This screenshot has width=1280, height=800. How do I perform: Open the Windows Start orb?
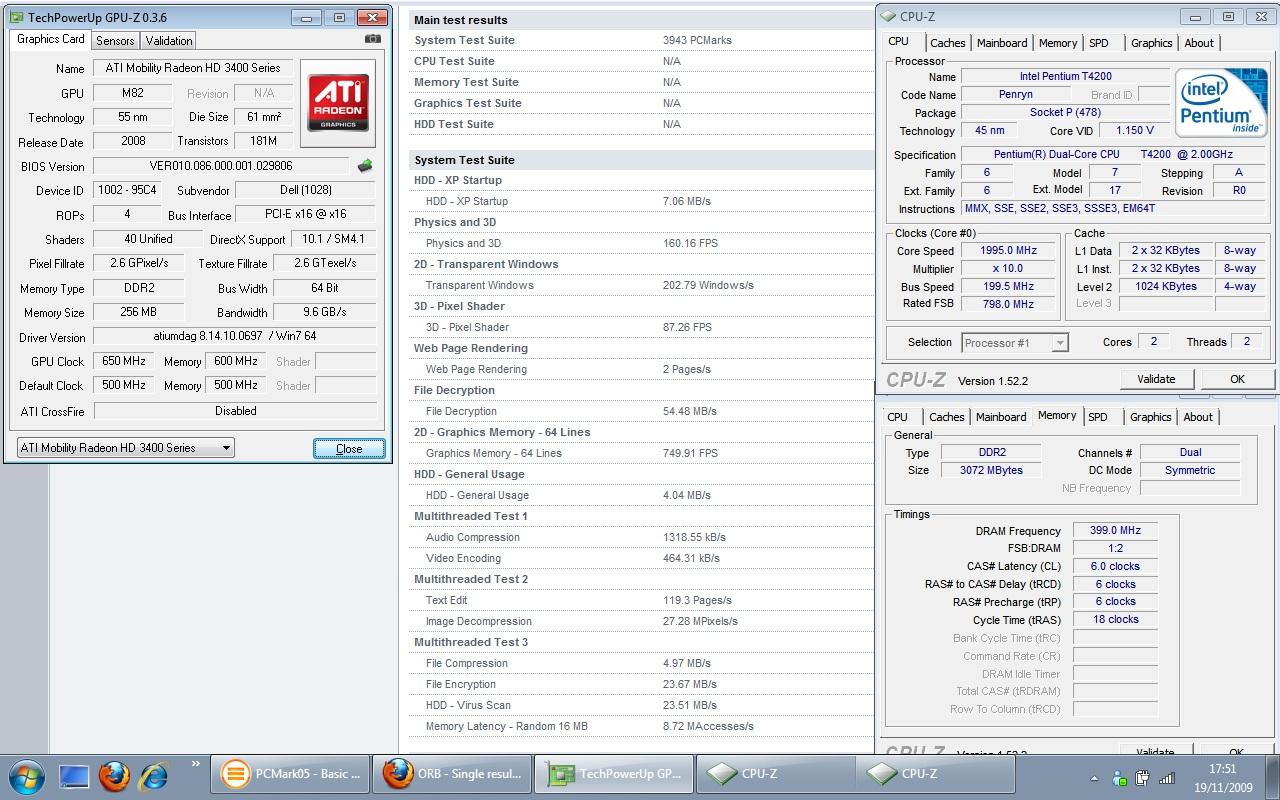pos(26,775)
